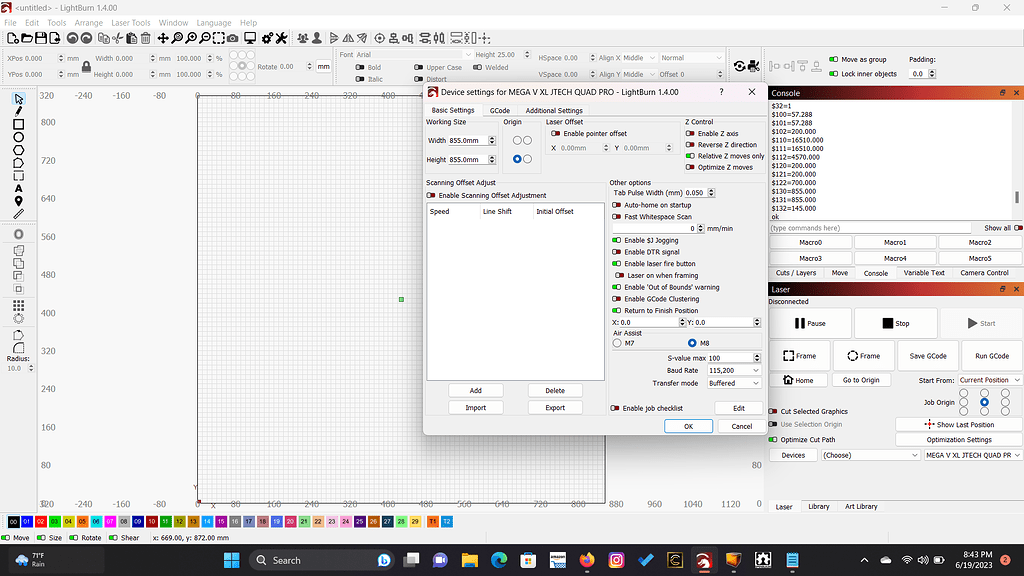The height and width of the screenshot is (576, 1024).
Task: Click the Export button in device settings
Action: coord(556,407)
